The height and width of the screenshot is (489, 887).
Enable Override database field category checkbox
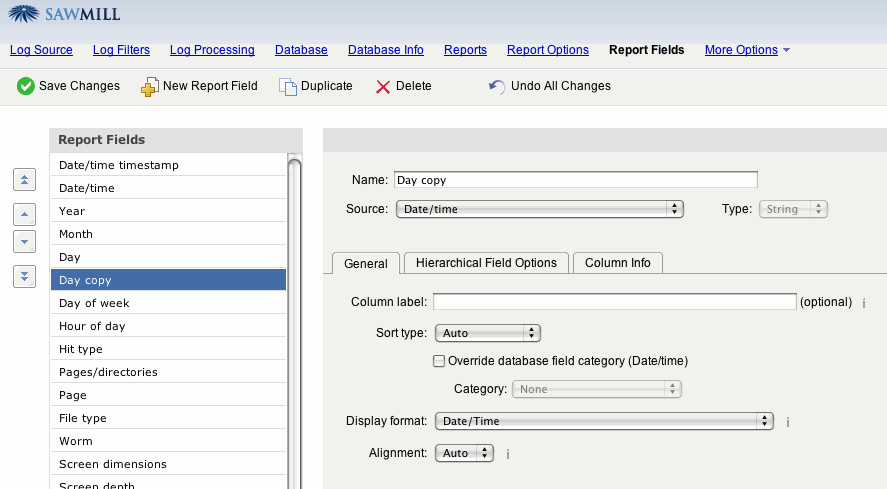pyautogui.click(x=438, y=361)
